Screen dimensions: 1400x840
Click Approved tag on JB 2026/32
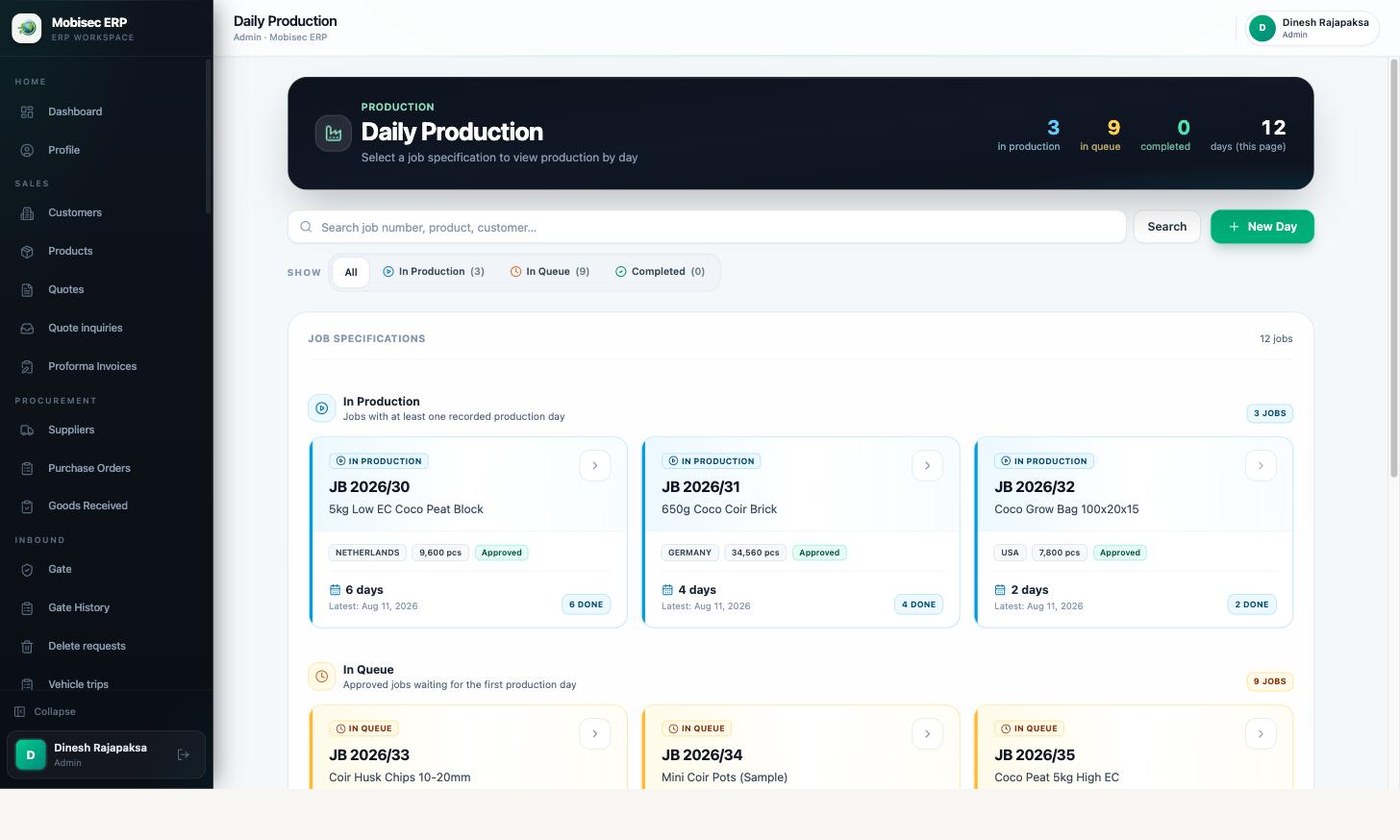click(1120, 552)
